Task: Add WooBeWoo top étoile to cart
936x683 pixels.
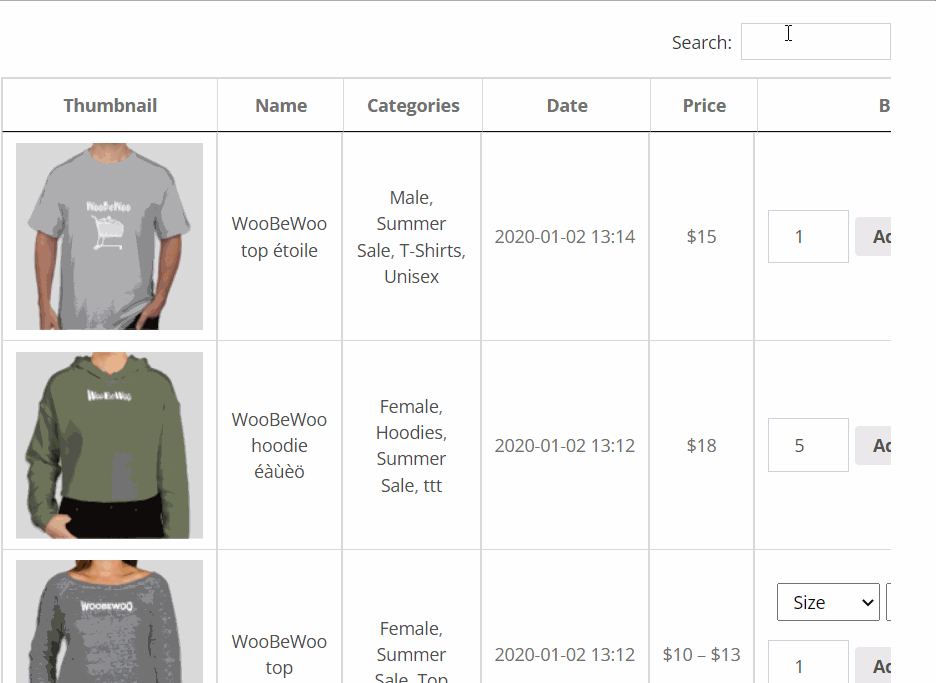Action: (x=873, y=236)
